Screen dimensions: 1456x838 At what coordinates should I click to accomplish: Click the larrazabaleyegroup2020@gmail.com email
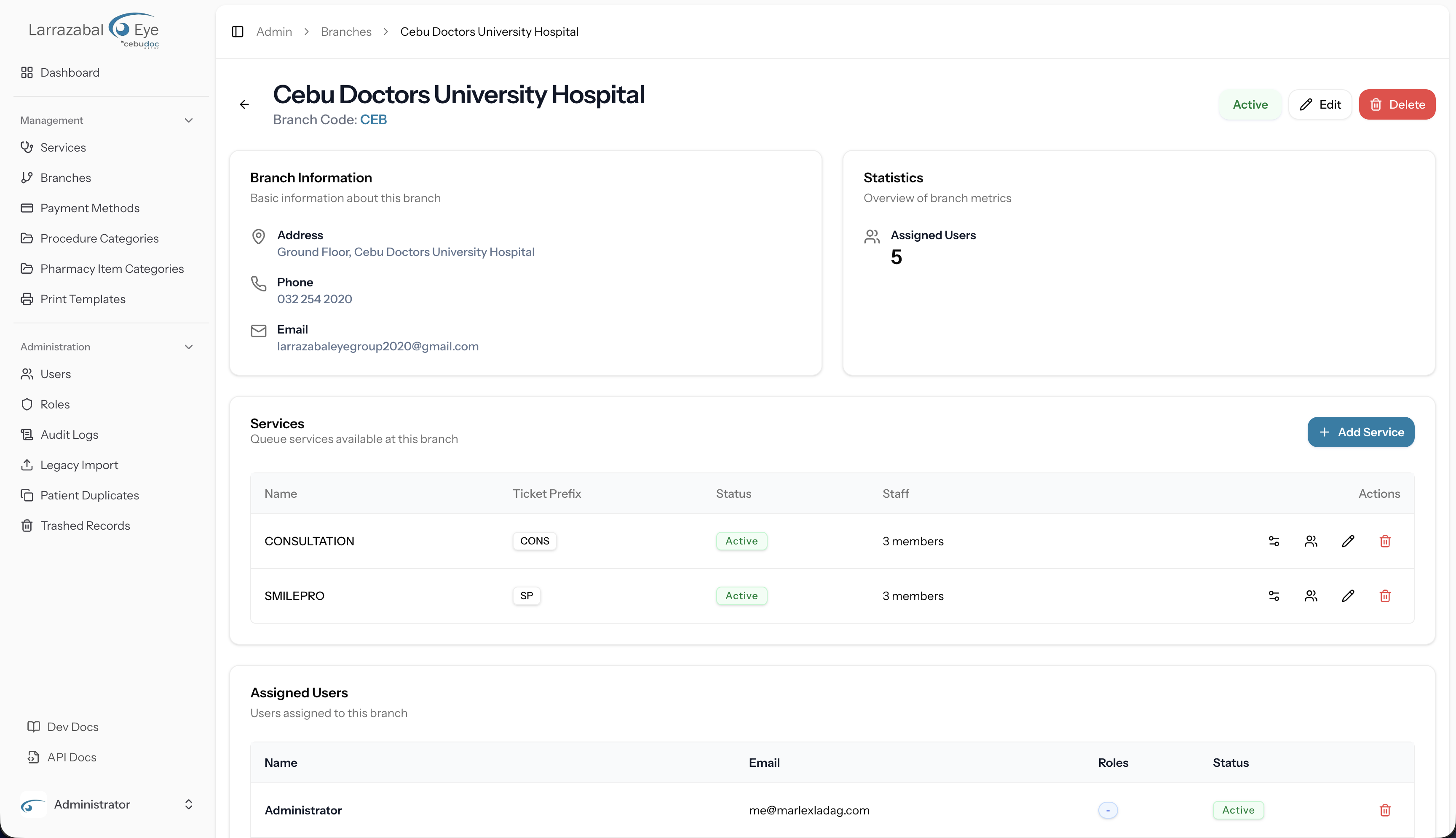[377, 347]
